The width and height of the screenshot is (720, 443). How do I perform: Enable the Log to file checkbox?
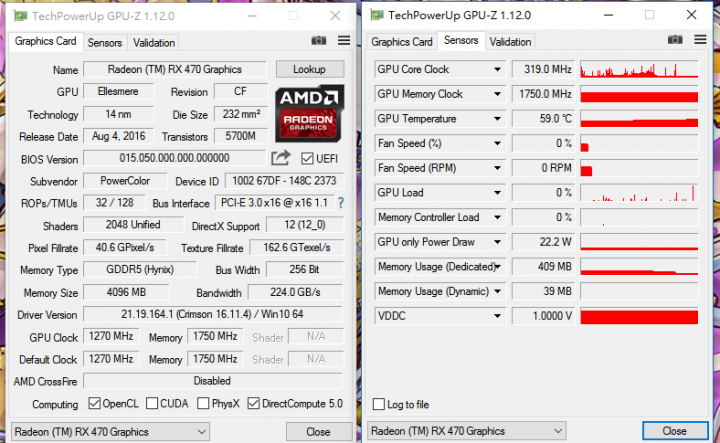pos(379,404)
